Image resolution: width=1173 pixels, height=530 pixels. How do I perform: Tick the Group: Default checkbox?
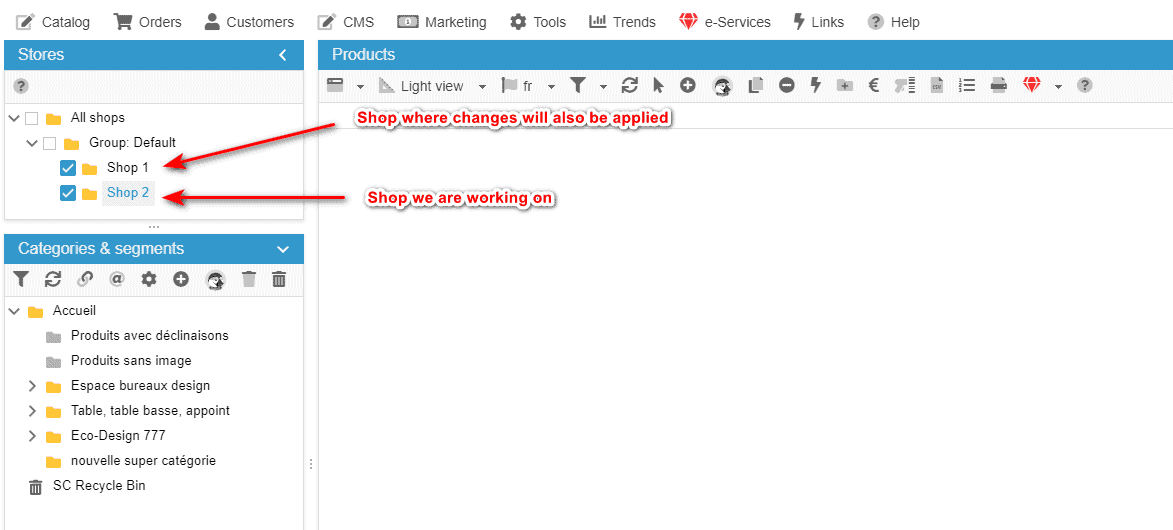[49, 143]
